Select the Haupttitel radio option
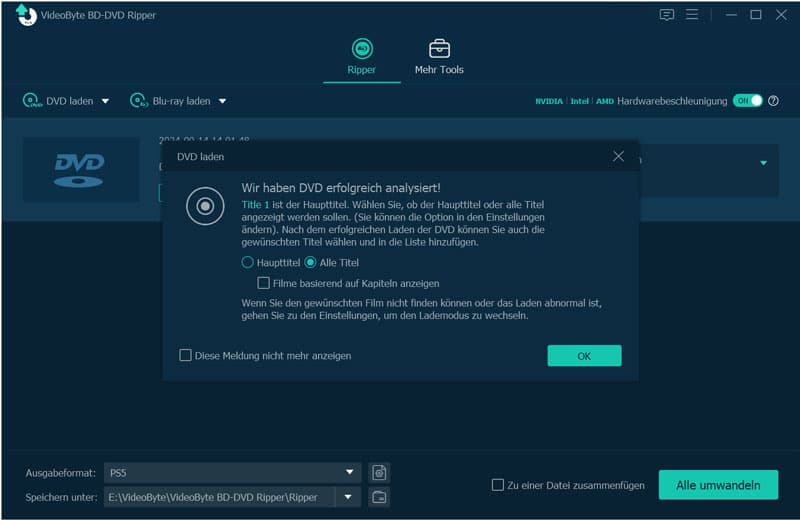 [x=247, y=262]
